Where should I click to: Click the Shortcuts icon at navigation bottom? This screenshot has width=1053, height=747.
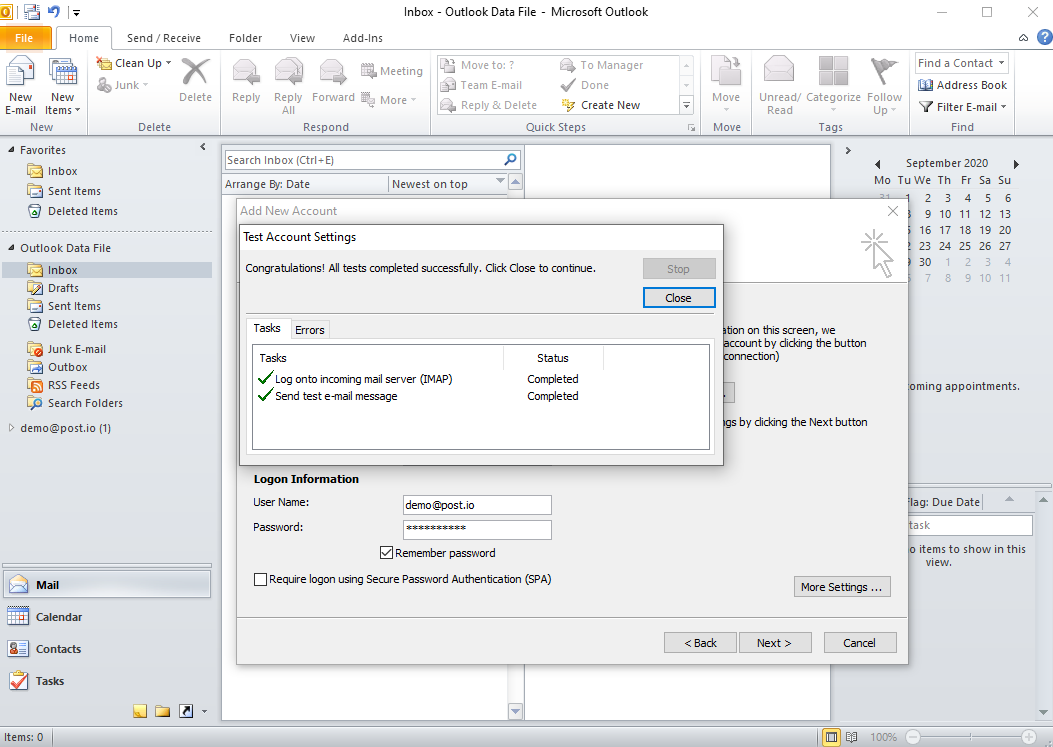tap(186, 711)
